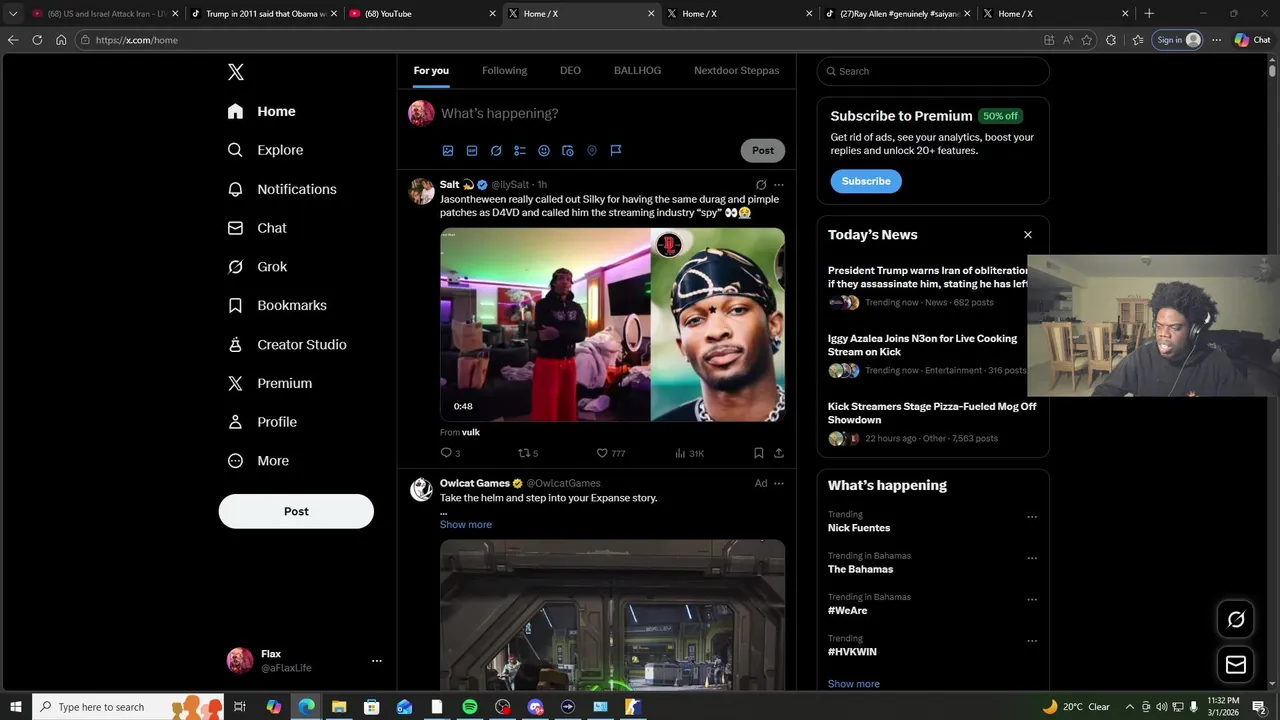The height and width of the screenshot is (720, 1280).
Task: Show more trends in What's happening
Action: [854, 684]
